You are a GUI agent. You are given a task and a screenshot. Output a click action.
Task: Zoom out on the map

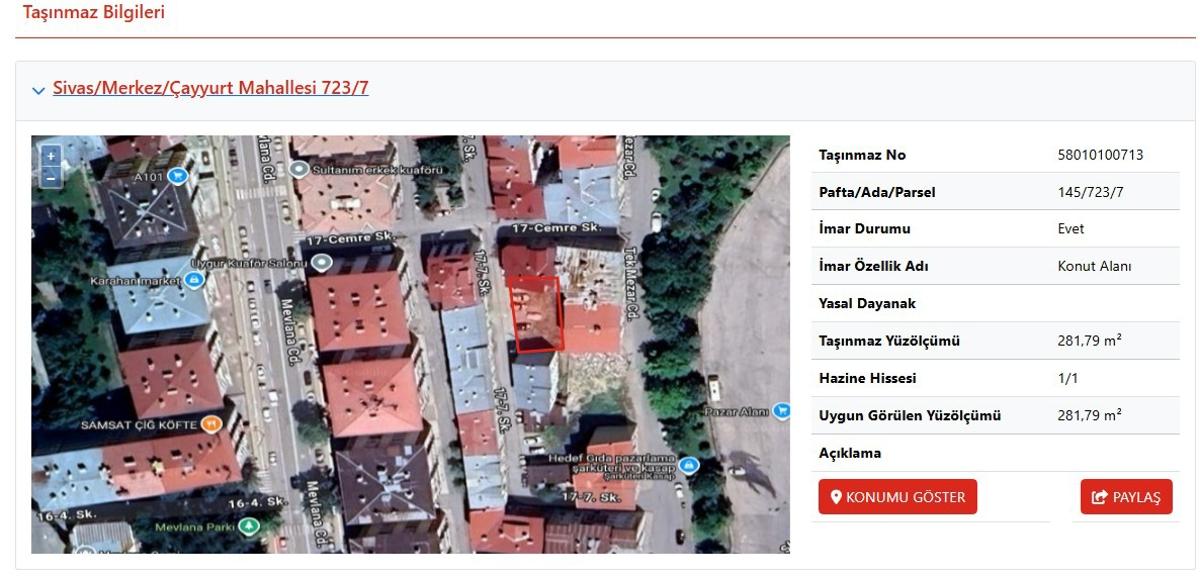click(x=52, y=177)
